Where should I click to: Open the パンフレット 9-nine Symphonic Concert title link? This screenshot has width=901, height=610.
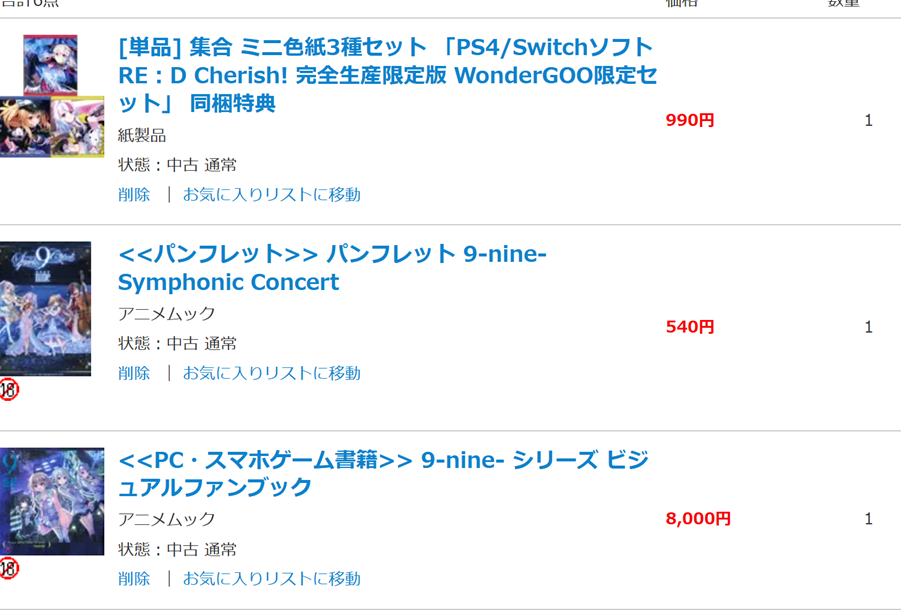tap(332, 268)
